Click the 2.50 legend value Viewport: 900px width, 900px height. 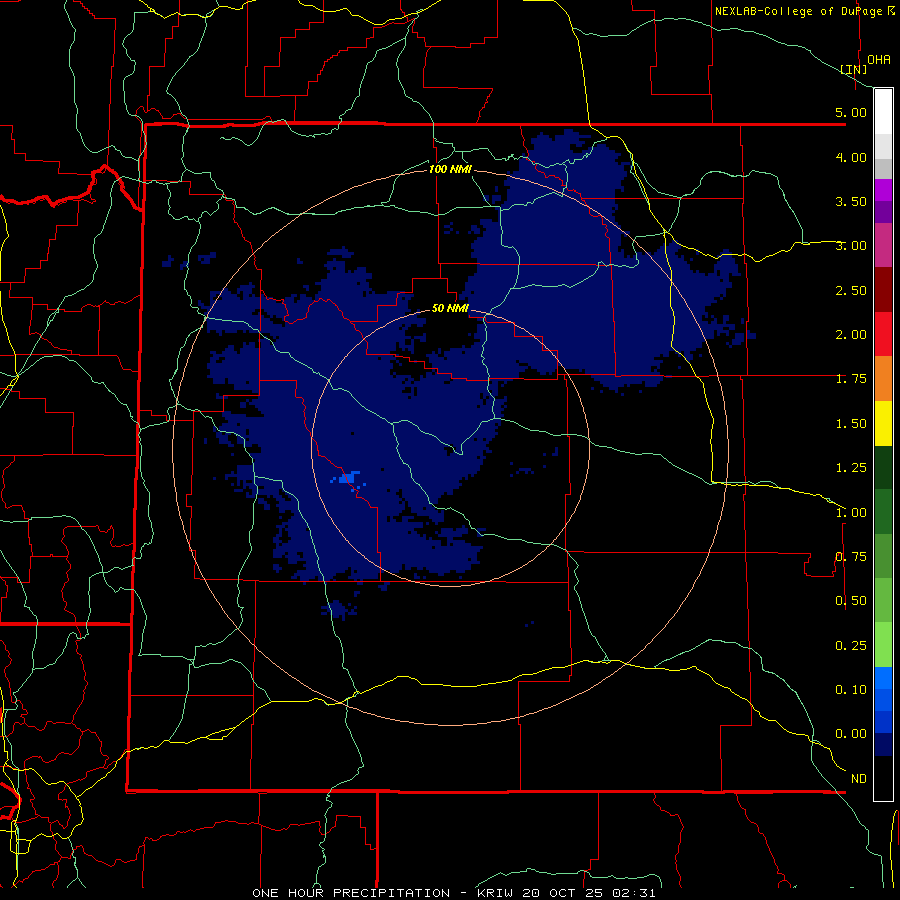coord(851,290)
